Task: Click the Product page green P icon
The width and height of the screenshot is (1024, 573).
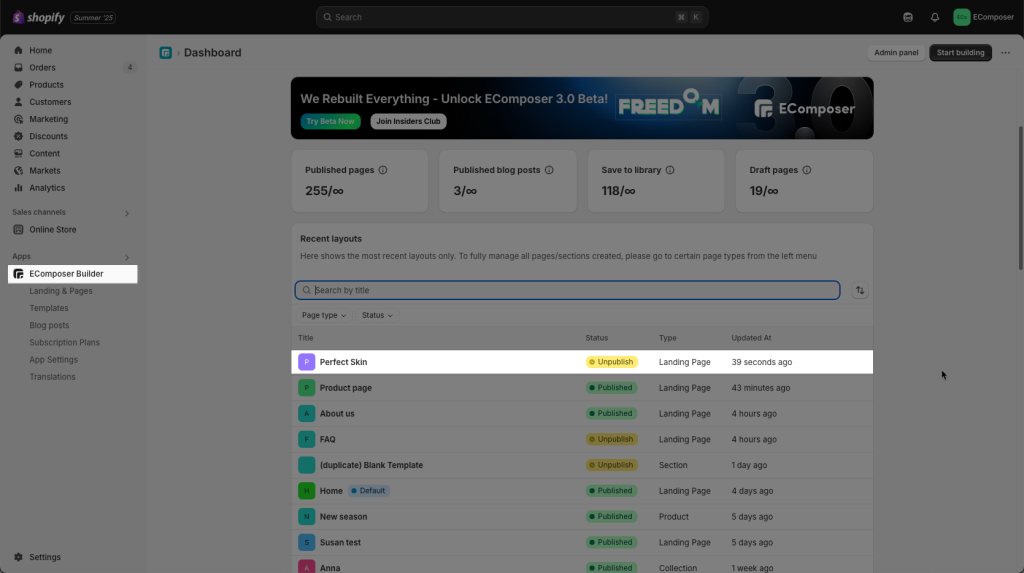Action: tap(306, 387)
